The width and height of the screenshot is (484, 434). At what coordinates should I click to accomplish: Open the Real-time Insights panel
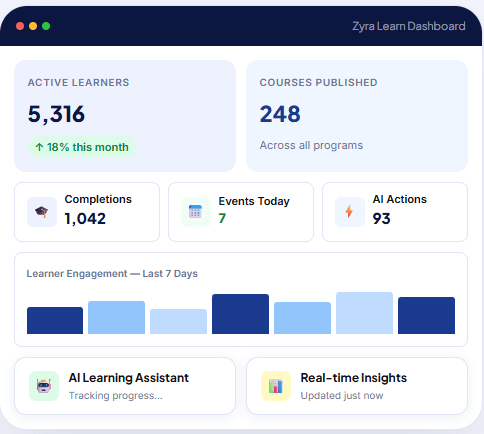[357, 386]
